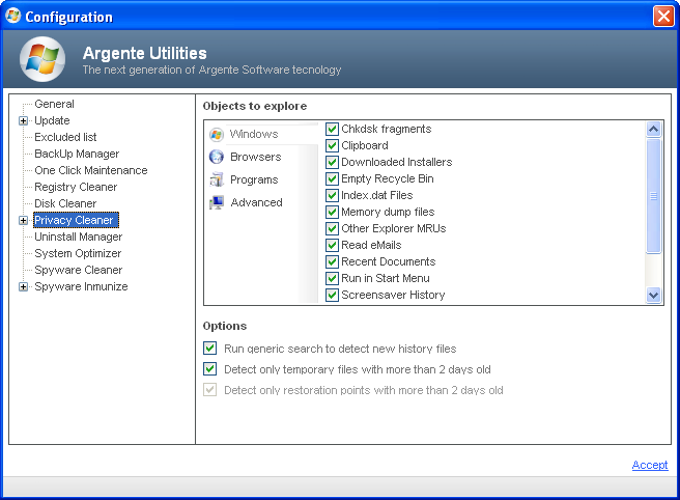Image resolution: width=680 pixels, height=500 pixels.
Task: Open Spyware Cleaner settings
Action: tap(78, 270)
